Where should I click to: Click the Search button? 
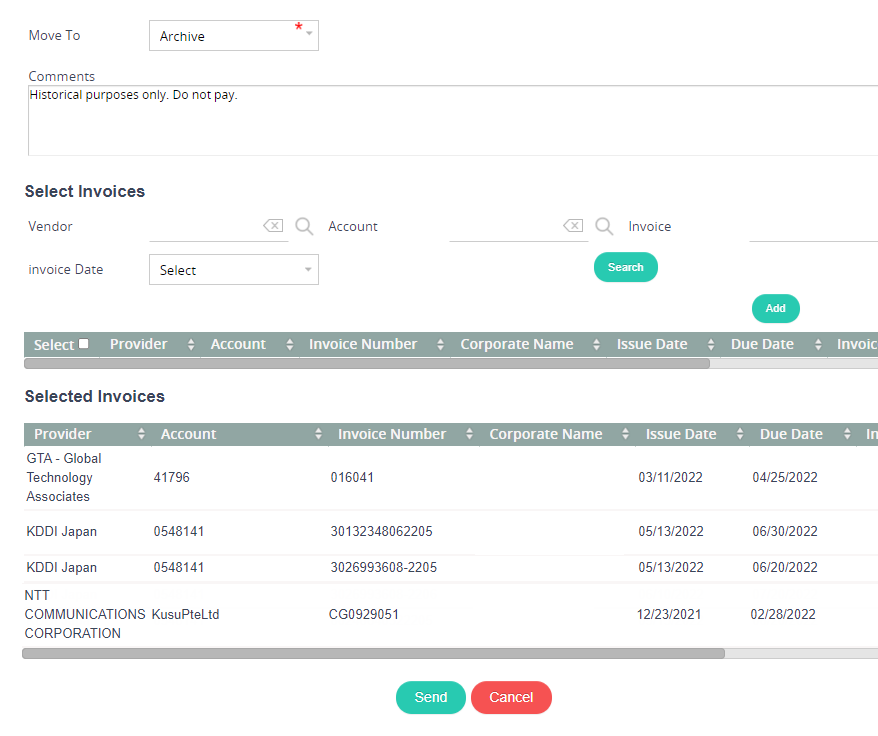pyautogui.click(x=625, y=267)
